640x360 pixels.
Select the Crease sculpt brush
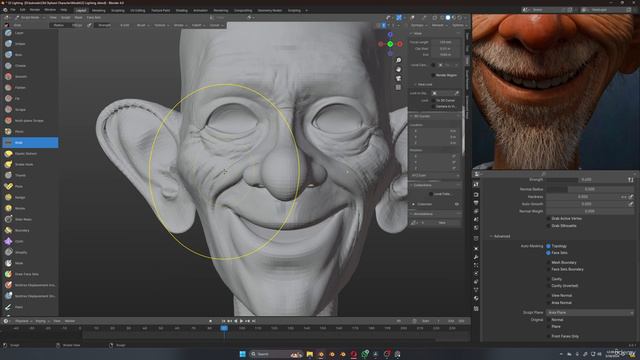(30, 66)
